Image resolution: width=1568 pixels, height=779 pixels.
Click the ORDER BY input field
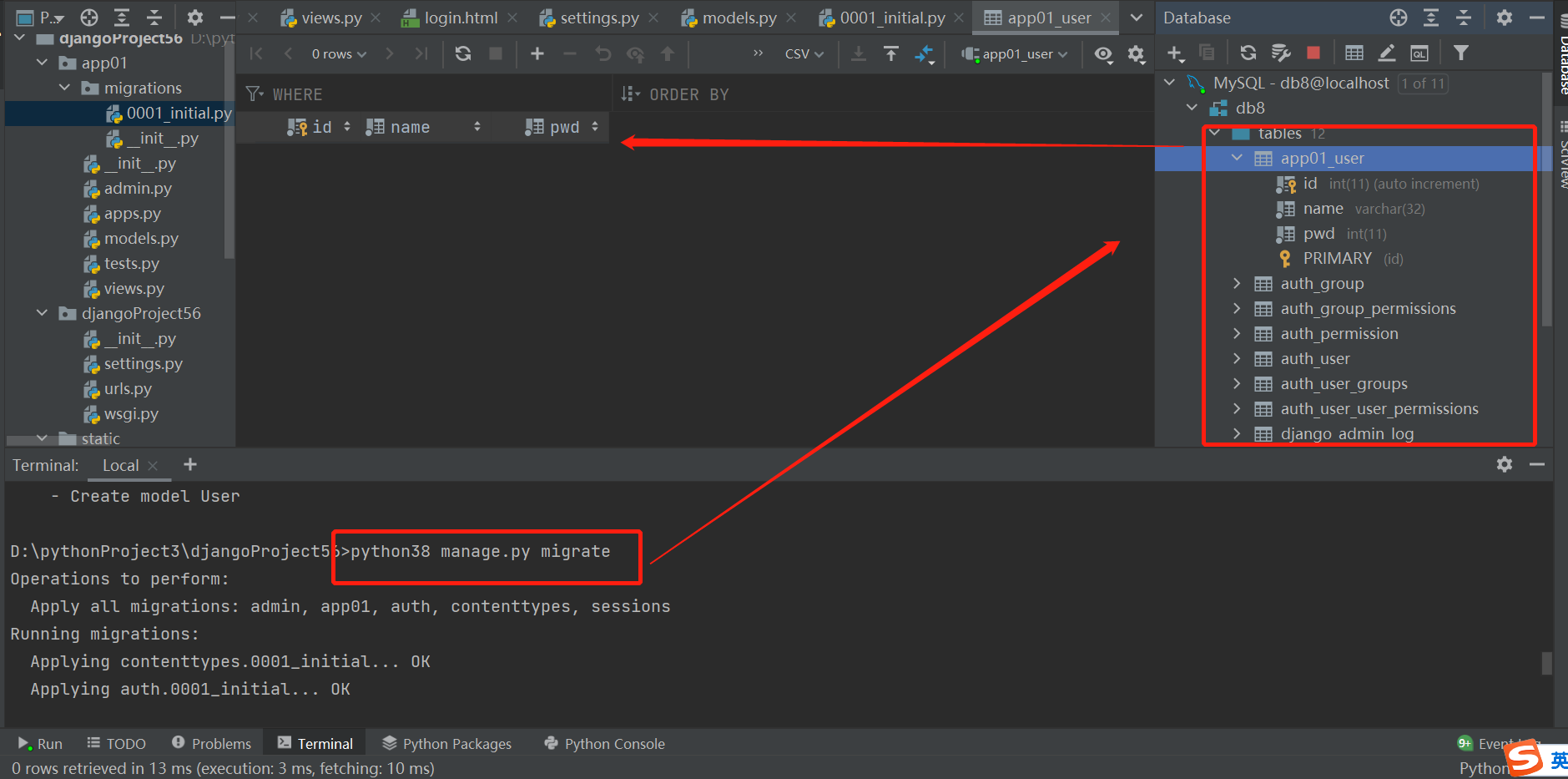pyautogui.click(x=885, y=94)
